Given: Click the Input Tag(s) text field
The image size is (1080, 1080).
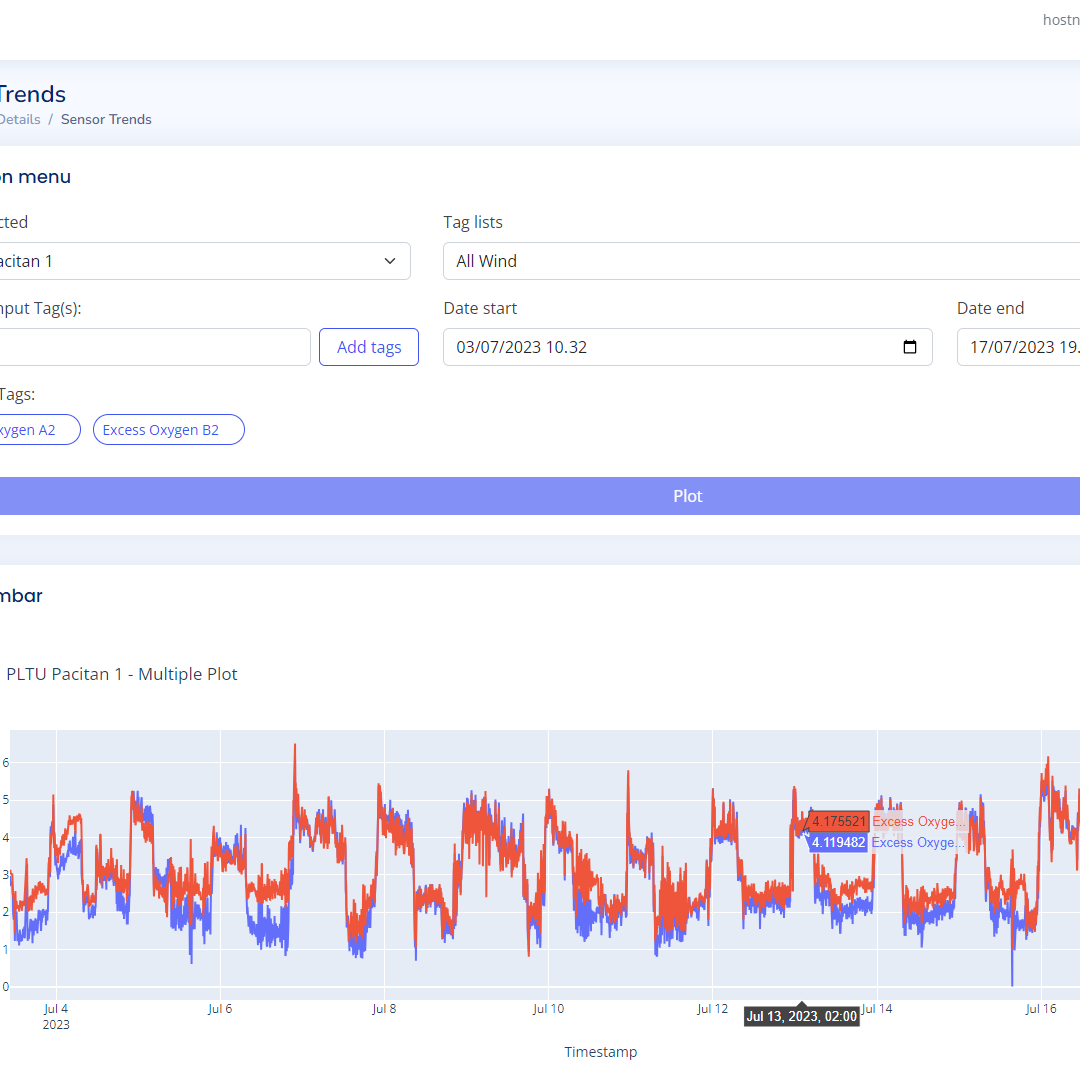Looking at the screenshot, I should coord(150,347).
